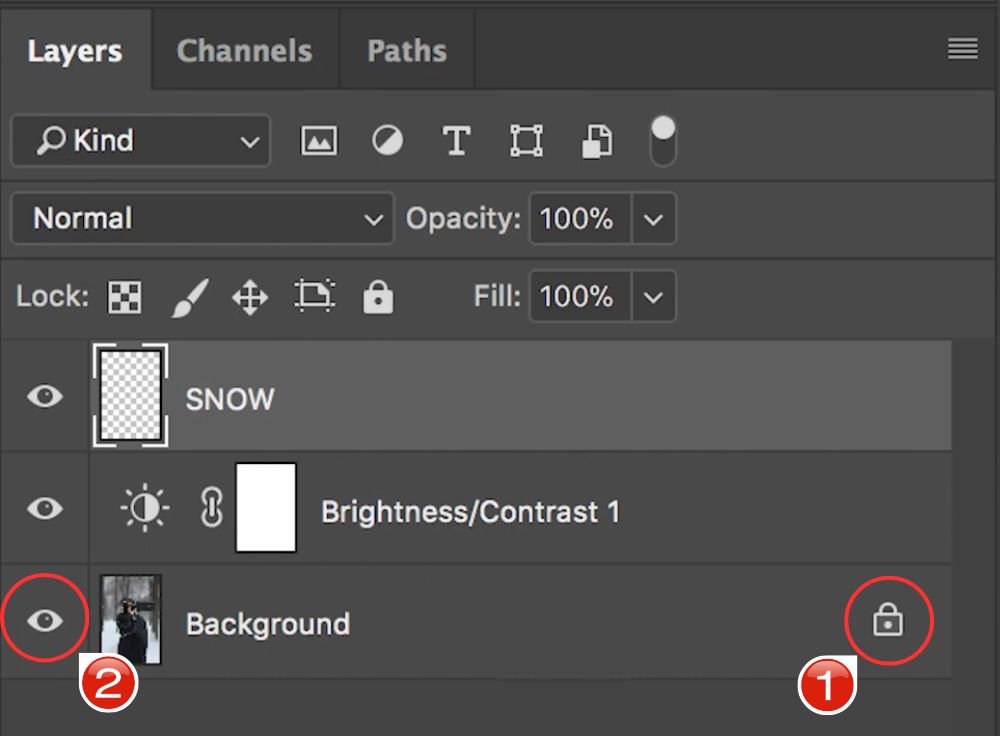Open the Opacity slider
Viewport: 1000px width, 736px height.
[655, 218]
